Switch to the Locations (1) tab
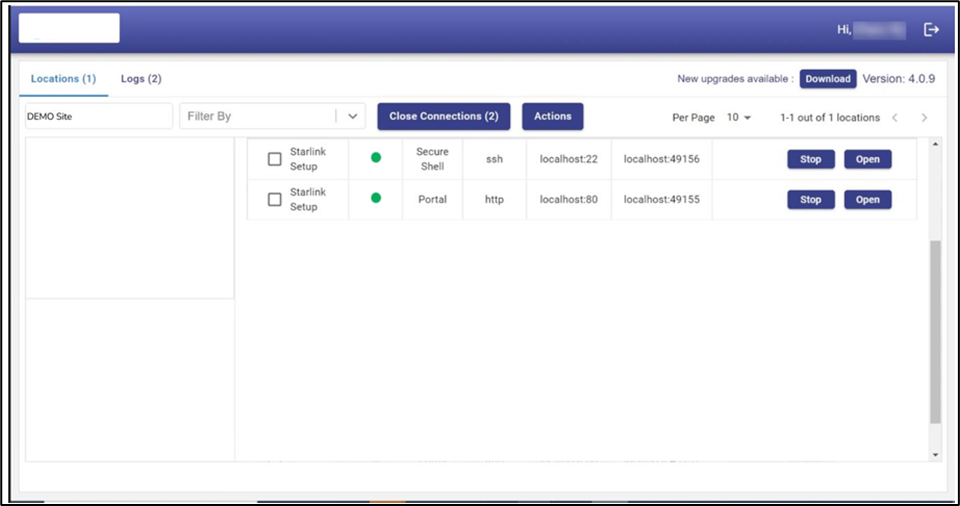The image size is (960, 506). tap(63, 78)
